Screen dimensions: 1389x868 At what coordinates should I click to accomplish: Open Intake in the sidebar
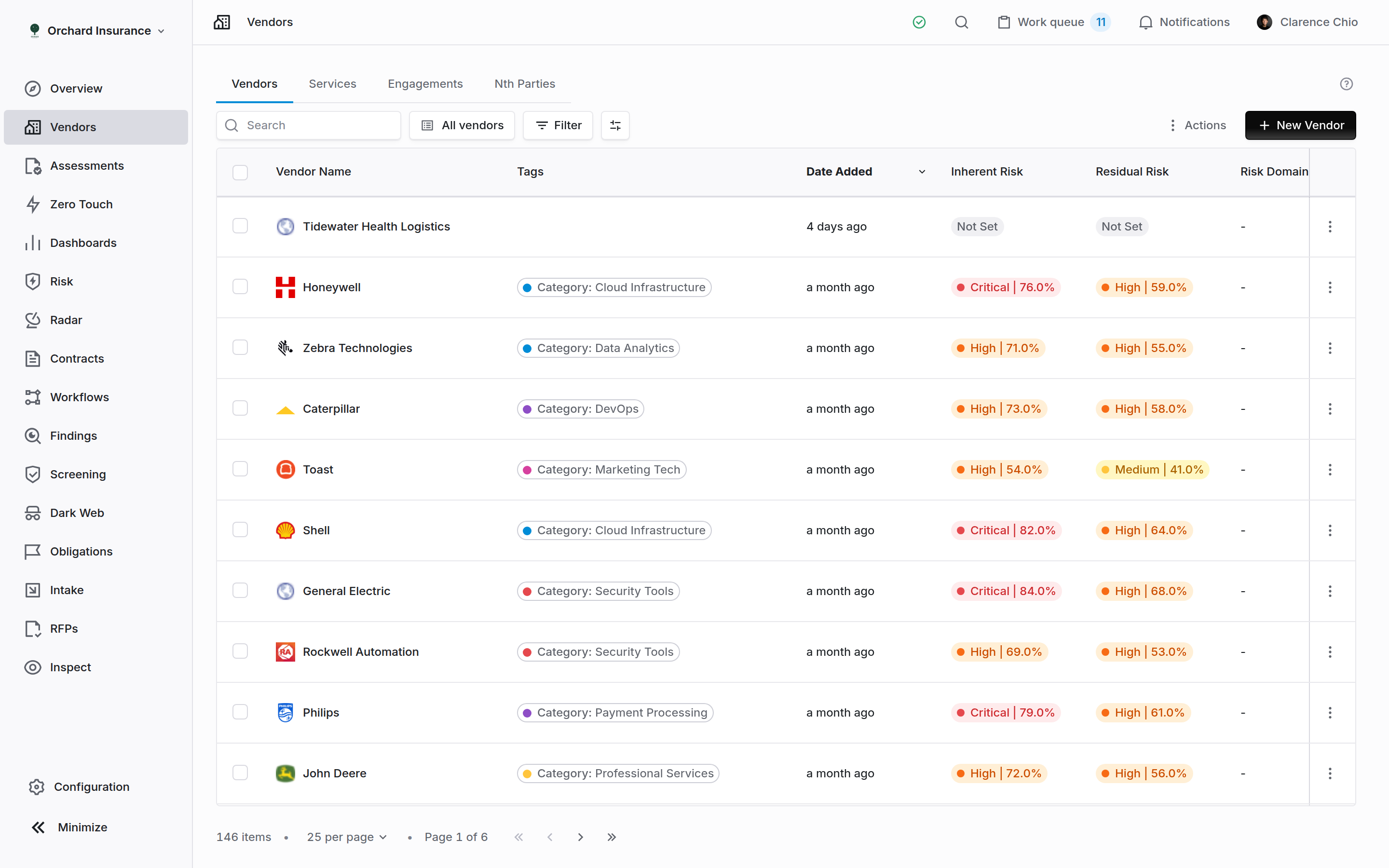[96, 590]
